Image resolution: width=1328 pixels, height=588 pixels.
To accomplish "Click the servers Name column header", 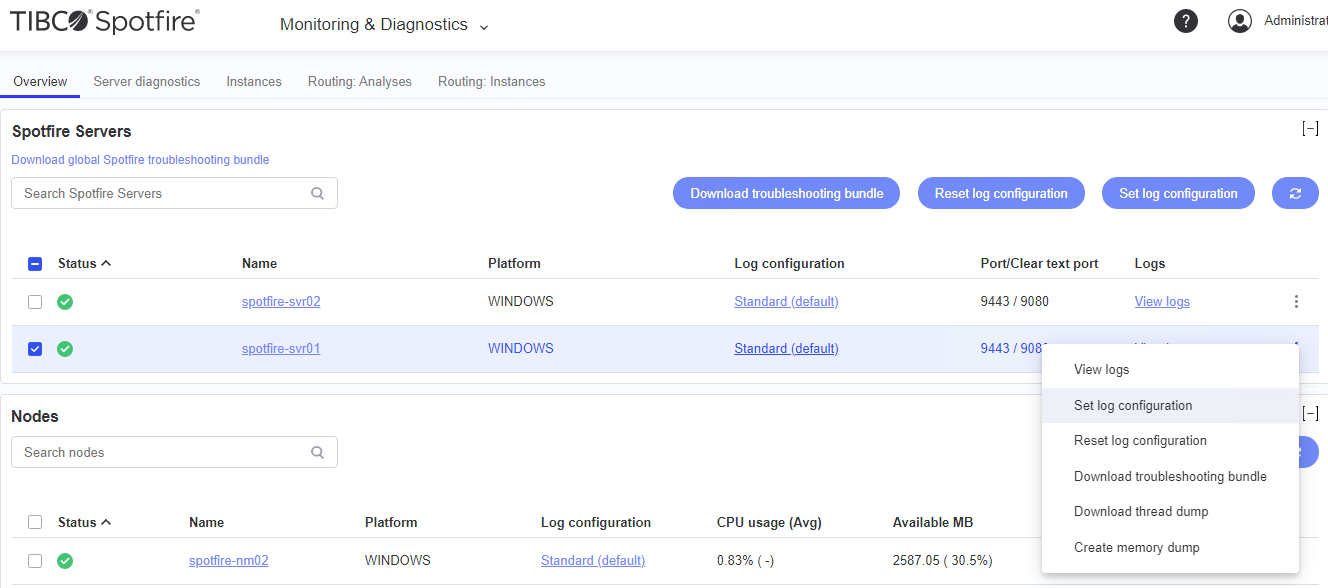I will 259,264.
